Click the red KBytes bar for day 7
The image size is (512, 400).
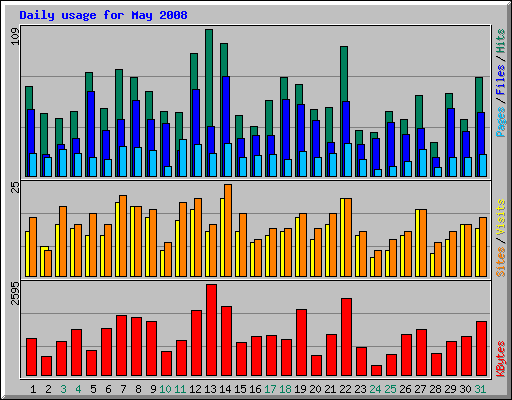[121, 345]
